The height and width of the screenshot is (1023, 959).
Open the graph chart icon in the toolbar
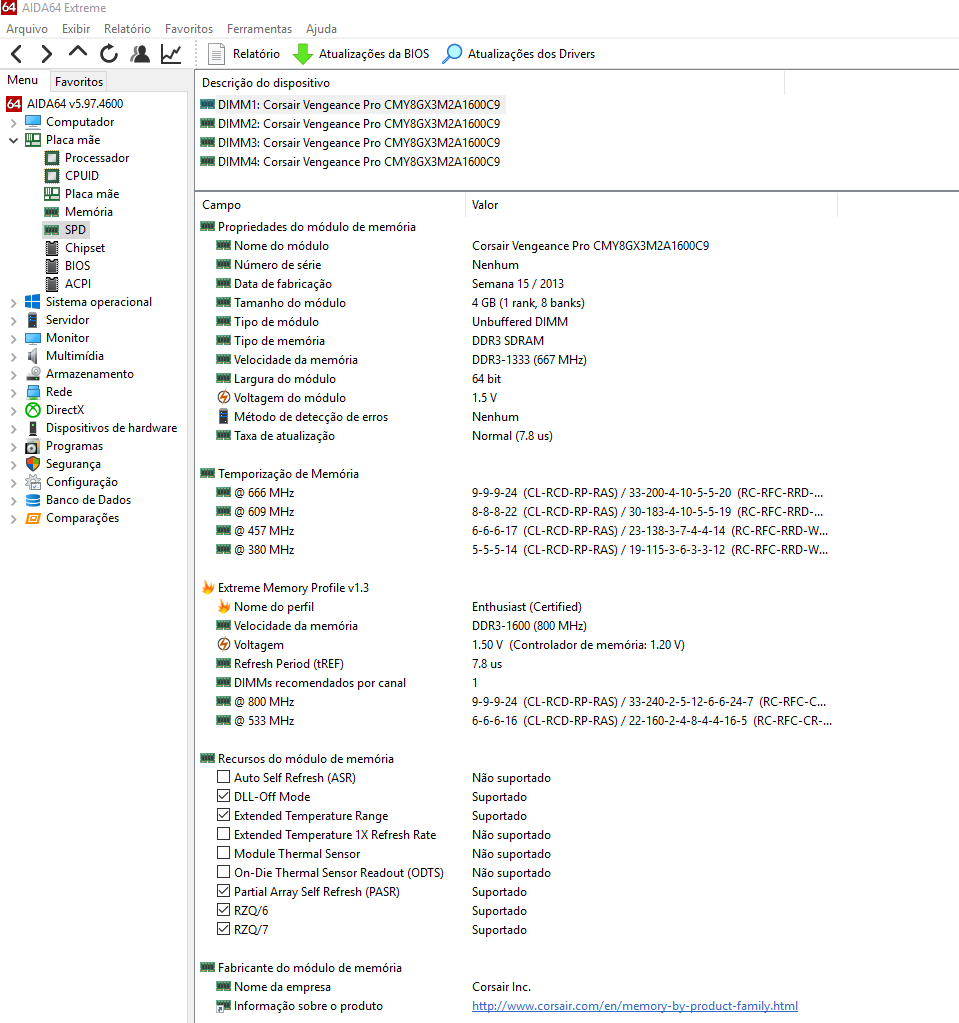(171, 53)
